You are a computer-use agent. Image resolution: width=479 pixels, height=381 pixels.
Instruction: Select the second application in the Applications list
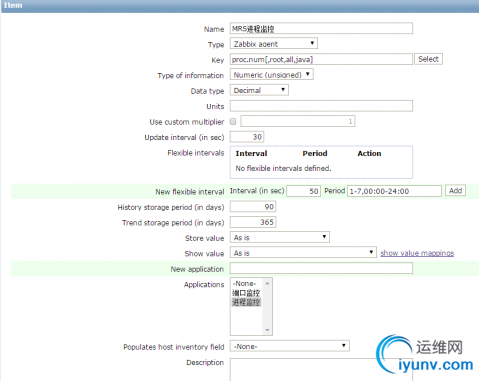[246, 293]
